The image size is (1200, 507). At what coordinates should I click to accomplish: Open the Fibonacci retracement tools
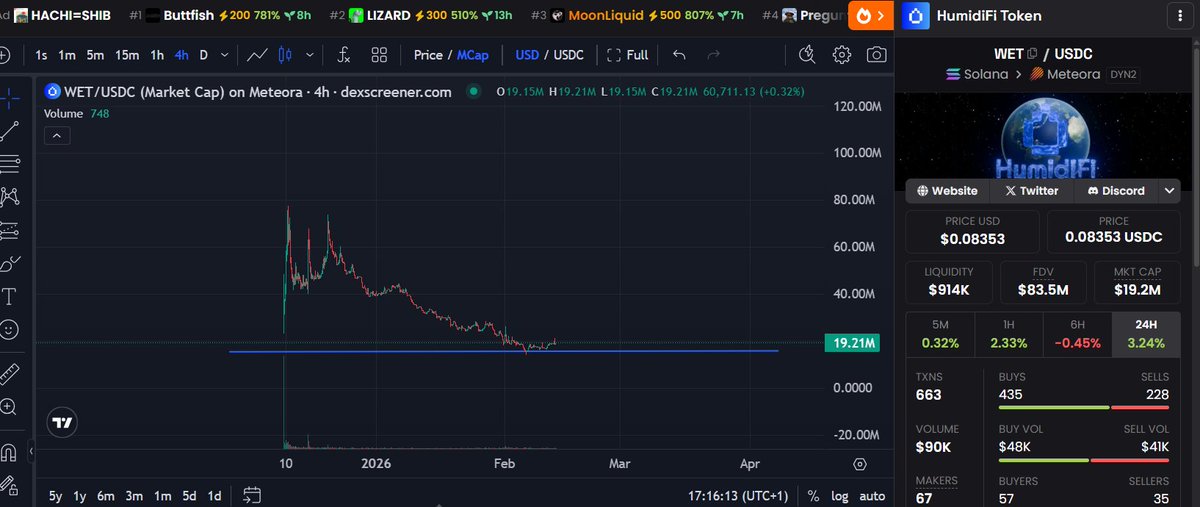click(10, 163)
